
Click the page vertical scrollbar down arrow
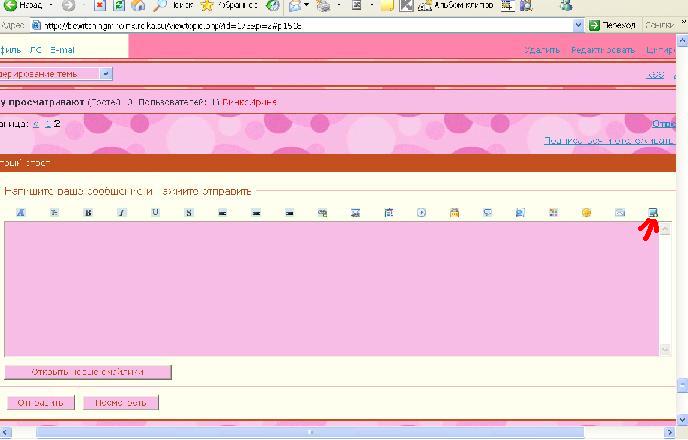682,420
